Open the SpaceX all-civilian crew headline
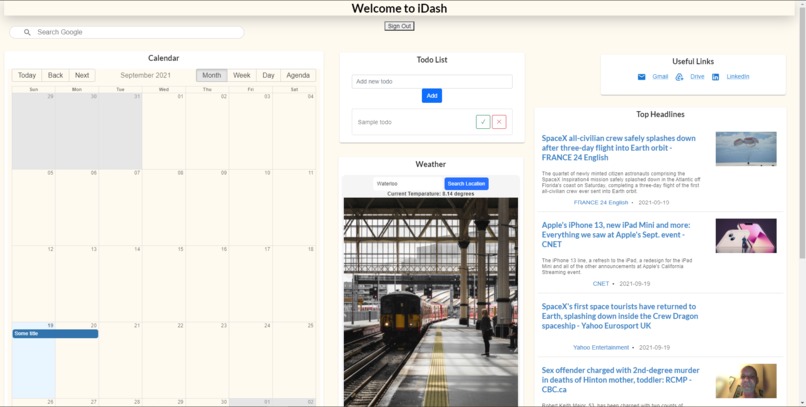This screenshot has height=407, width=806. pyautogui.click(x=619, y=148)
